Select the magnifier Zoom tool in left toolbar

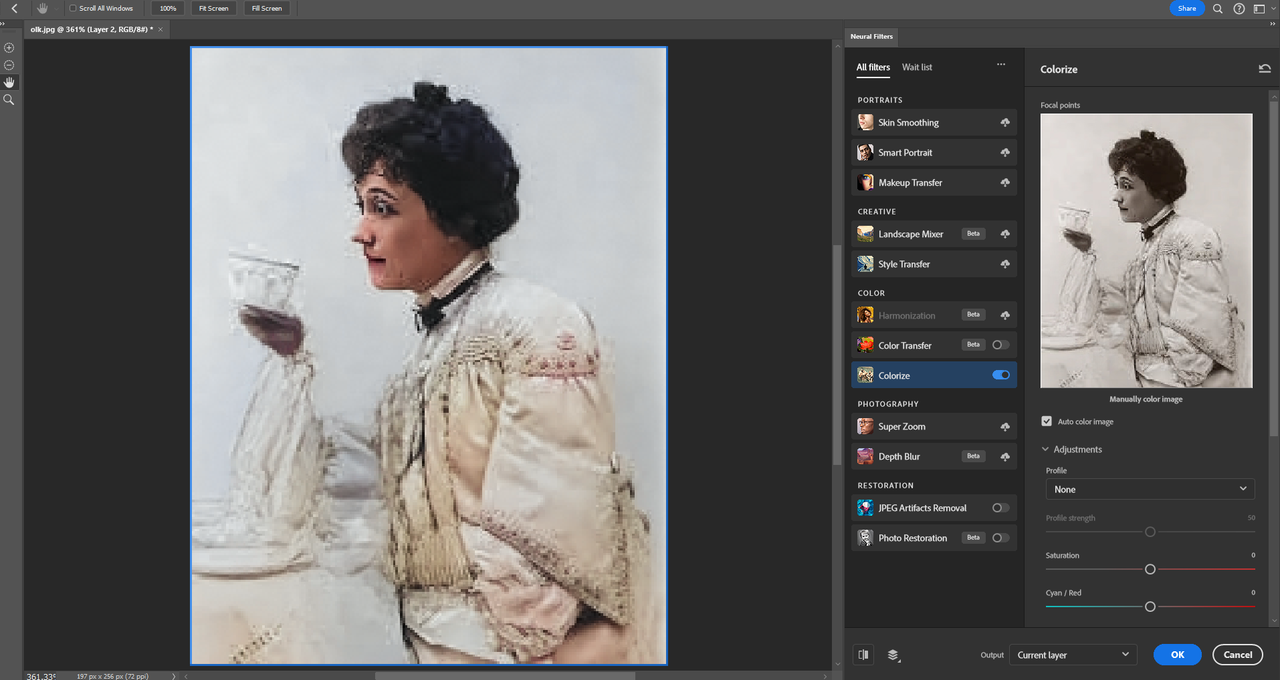[9, 100]
